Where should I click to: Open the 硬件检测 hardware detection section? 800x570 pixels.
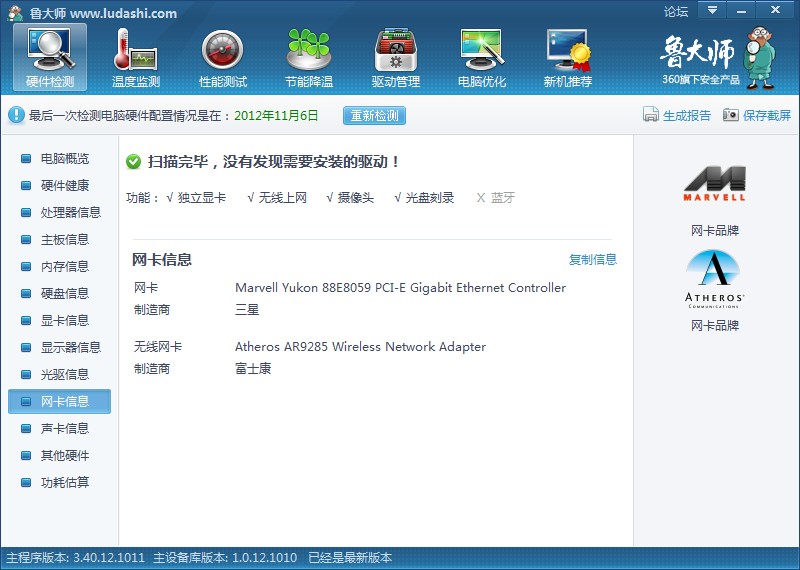coord(50,57)
